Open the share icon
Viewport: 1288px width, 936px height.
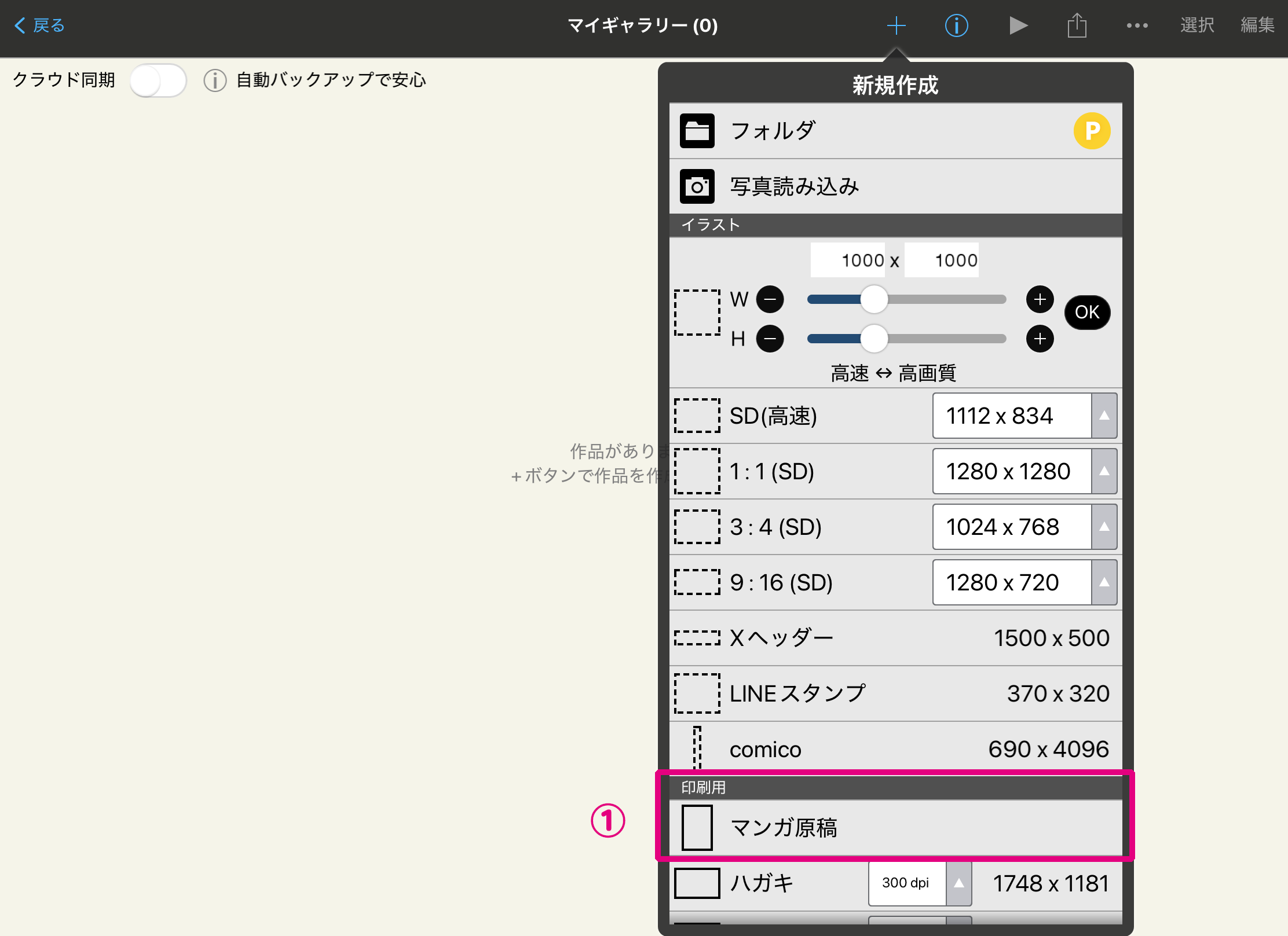(x=1077, y=25)
